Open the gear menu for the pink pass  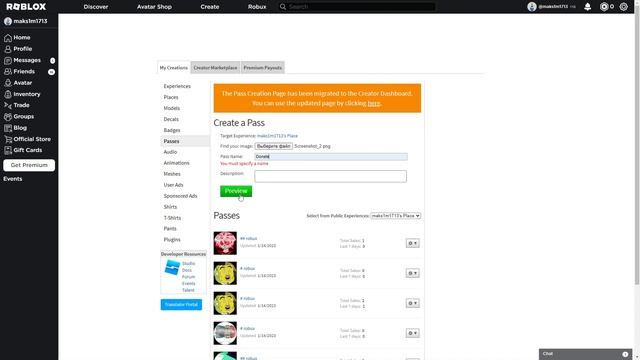tap(412, 243)
